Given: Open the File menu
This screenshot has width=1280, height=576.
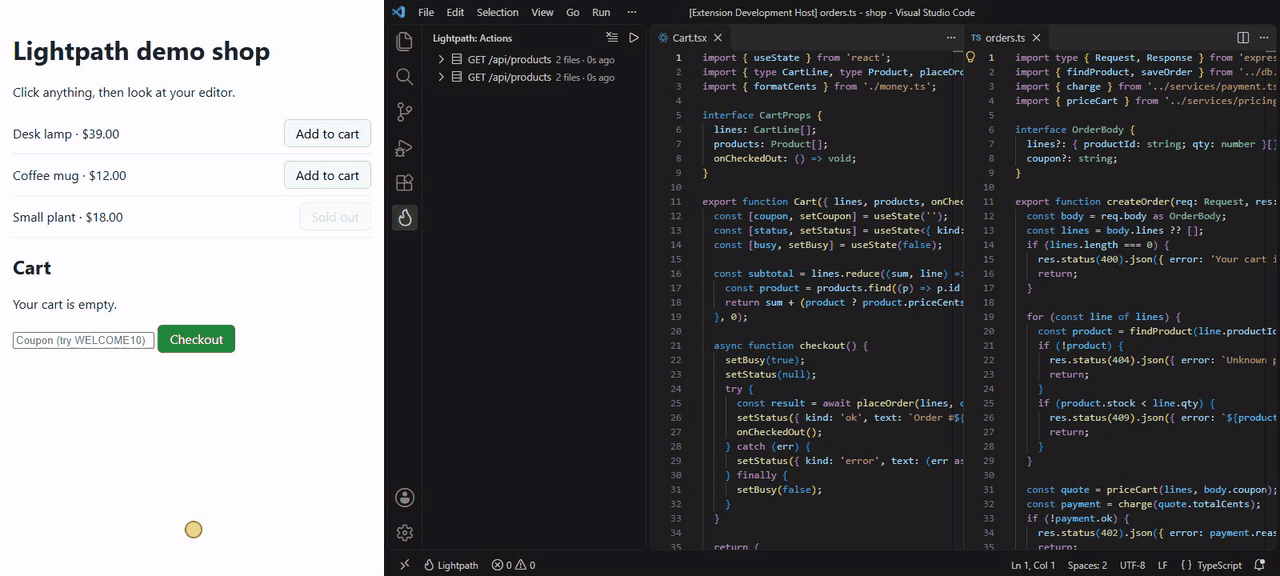Looking at the screenshot, I should [x=426, y=12].
